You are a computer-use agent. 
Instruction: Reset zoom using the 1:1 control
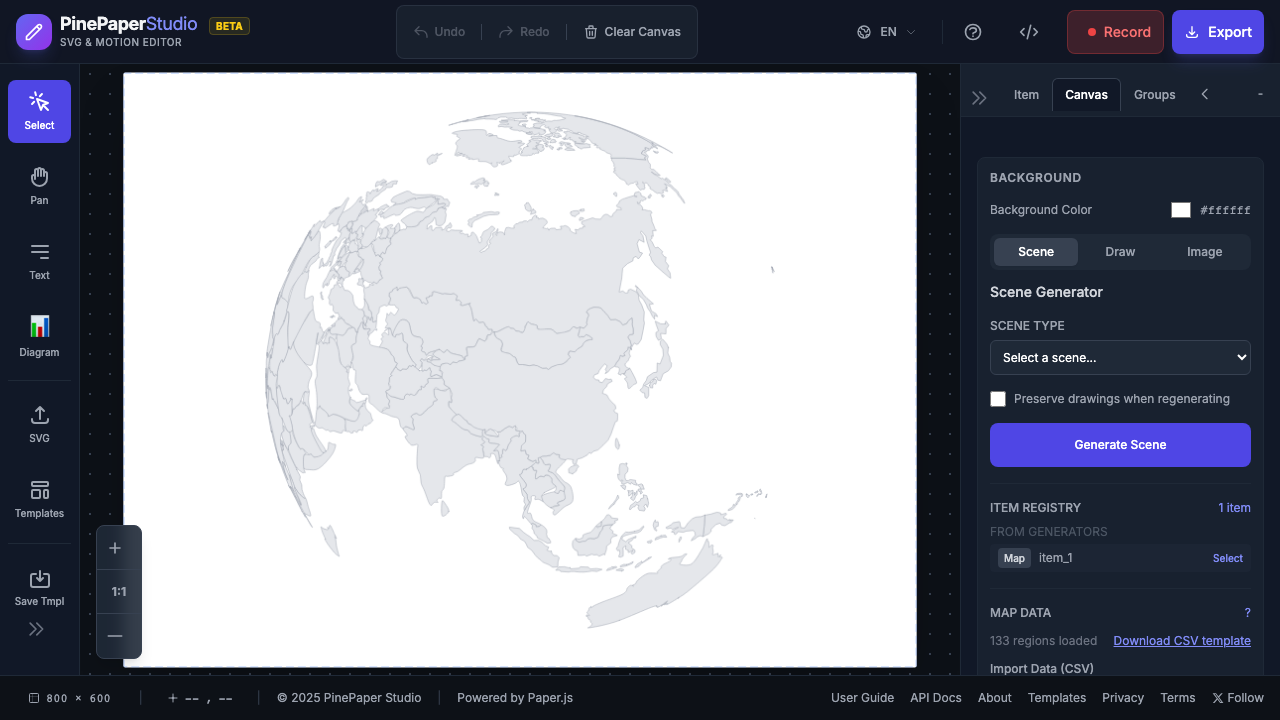118,591
